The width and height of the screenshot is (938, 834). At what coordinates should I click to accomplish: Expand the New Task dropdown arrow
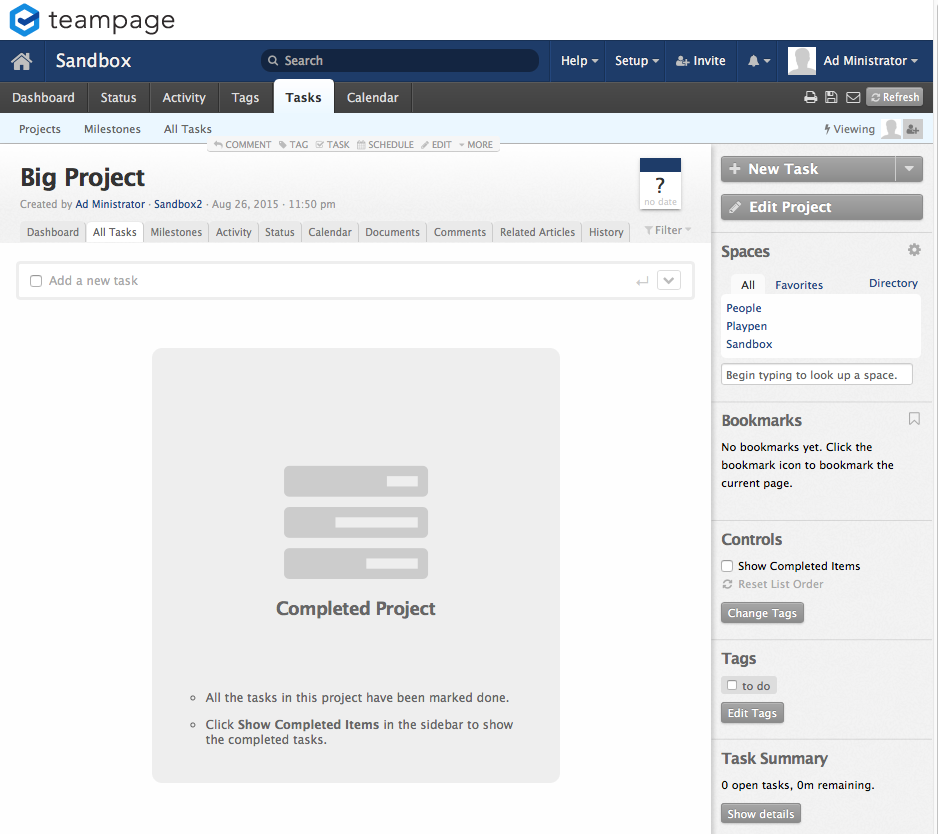click(908, 169)
